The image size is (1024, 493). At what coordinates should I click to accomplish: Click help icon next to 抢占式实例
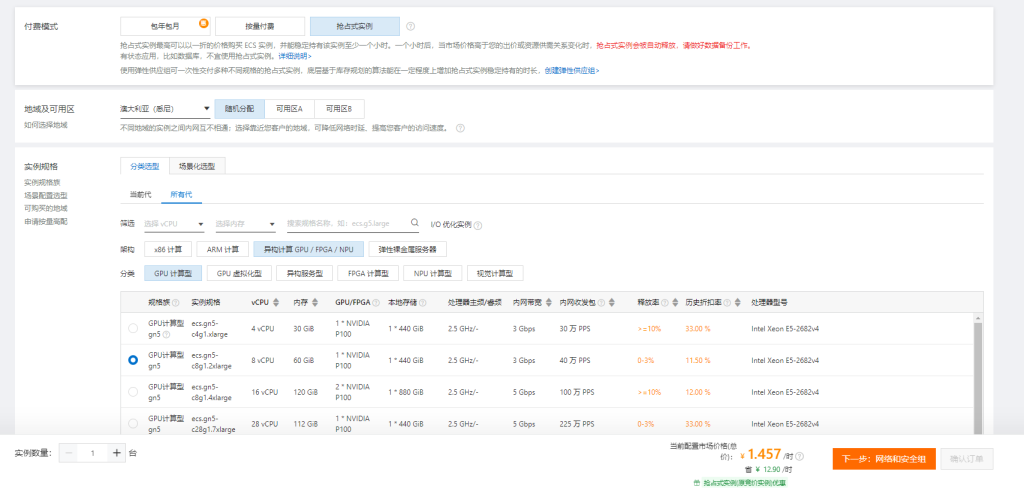(411, 27)
